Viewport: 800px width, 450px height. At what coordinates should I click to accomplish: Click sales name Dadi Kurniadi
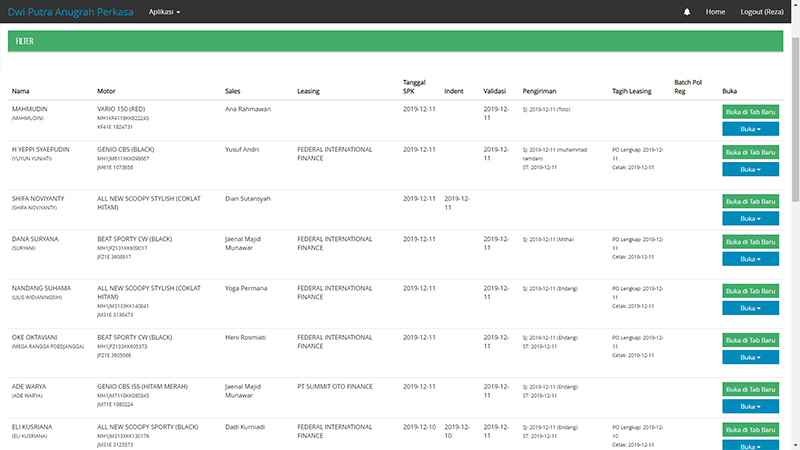point(245,427)
